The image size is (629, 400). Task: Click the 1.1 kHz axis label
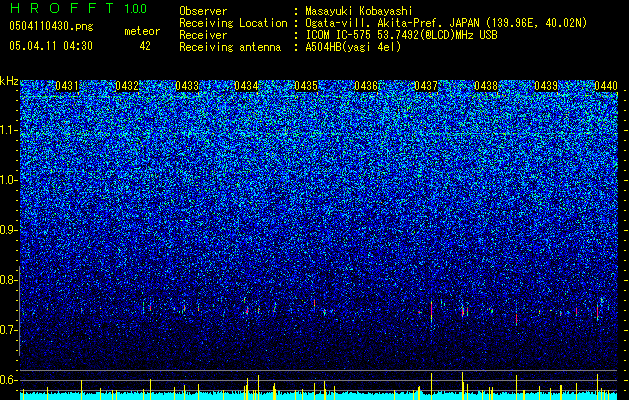click(x=8, y=130)
